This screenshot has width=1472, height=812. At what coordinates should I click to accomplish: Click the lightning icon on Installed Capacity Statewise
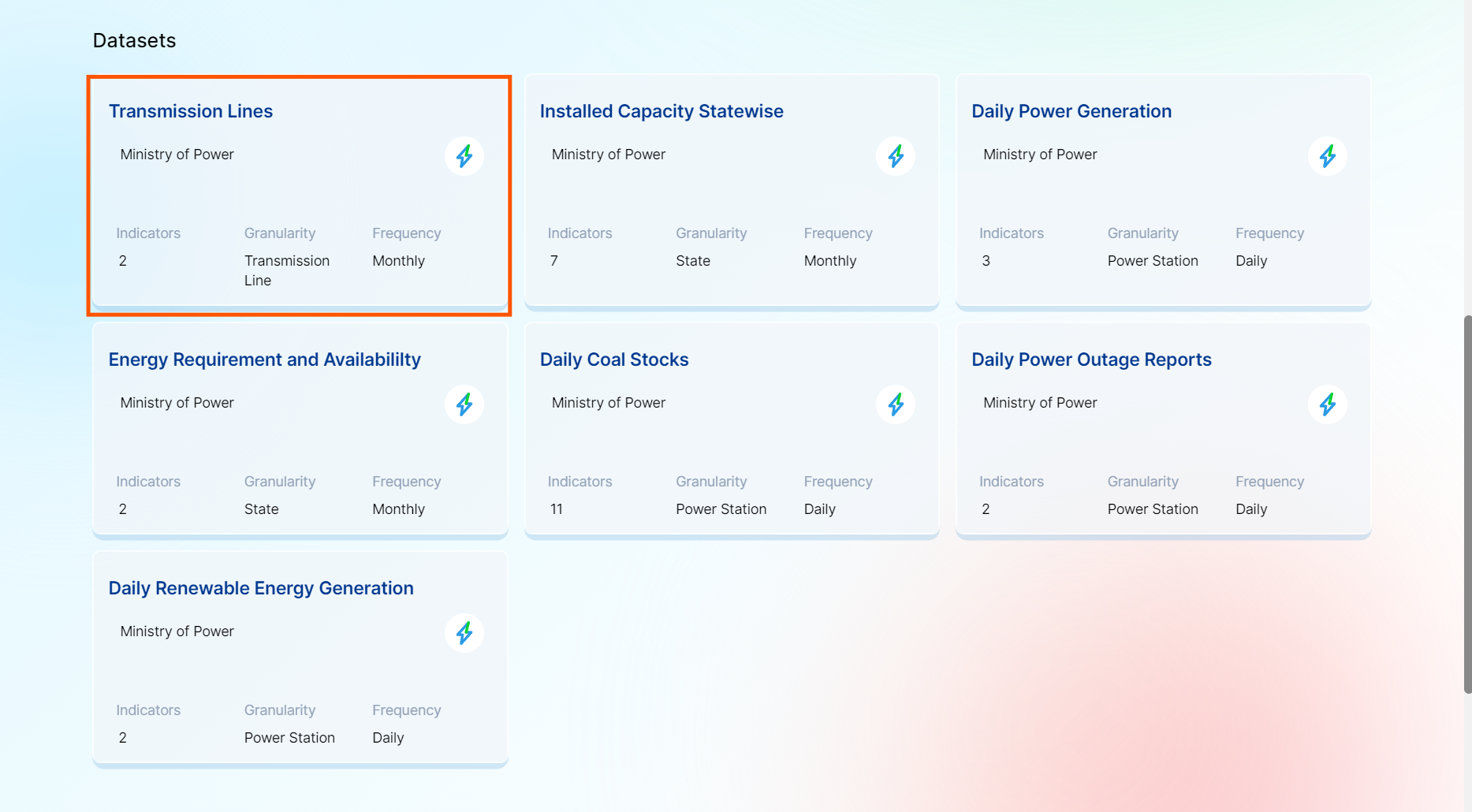(896, 156)
